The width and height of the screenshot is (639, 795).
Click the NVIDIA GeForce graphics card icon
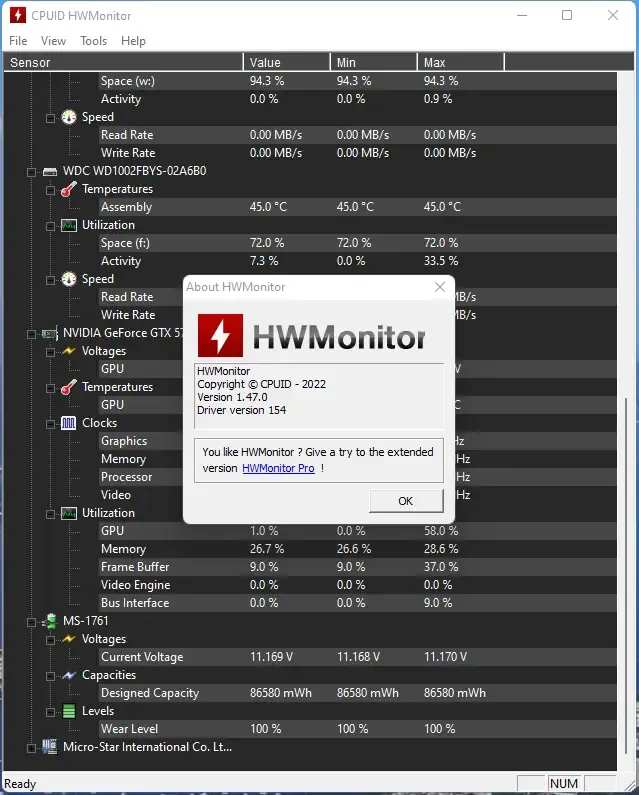click(50, 333)
